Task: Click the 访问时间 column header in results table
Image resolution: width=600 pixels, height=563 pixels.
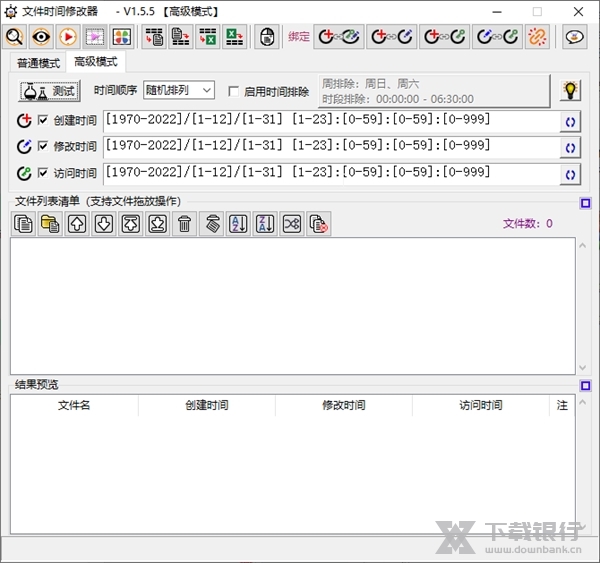Action: point(481,405)
